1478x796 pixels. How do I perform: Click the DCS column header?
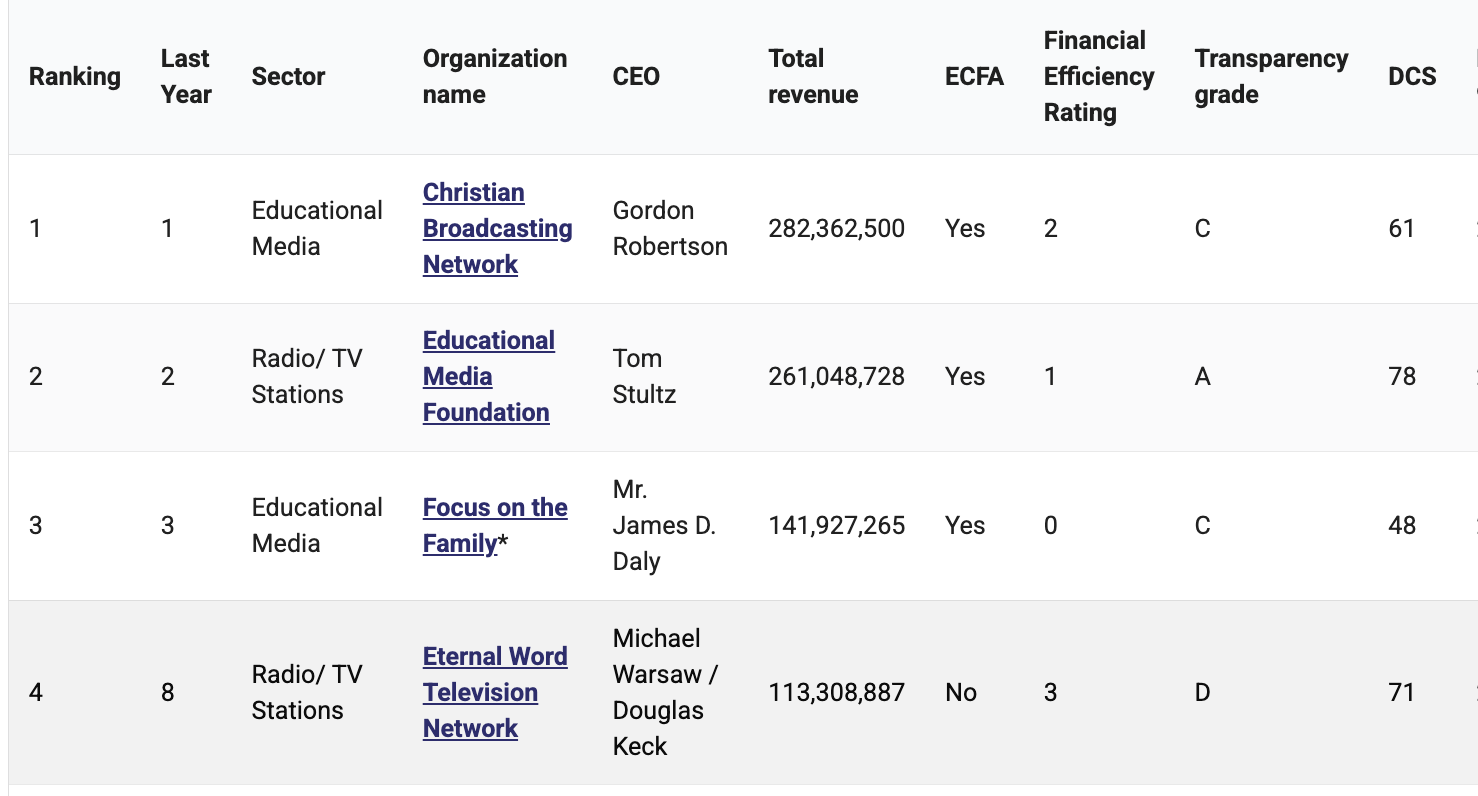(x=1412, y=76)
